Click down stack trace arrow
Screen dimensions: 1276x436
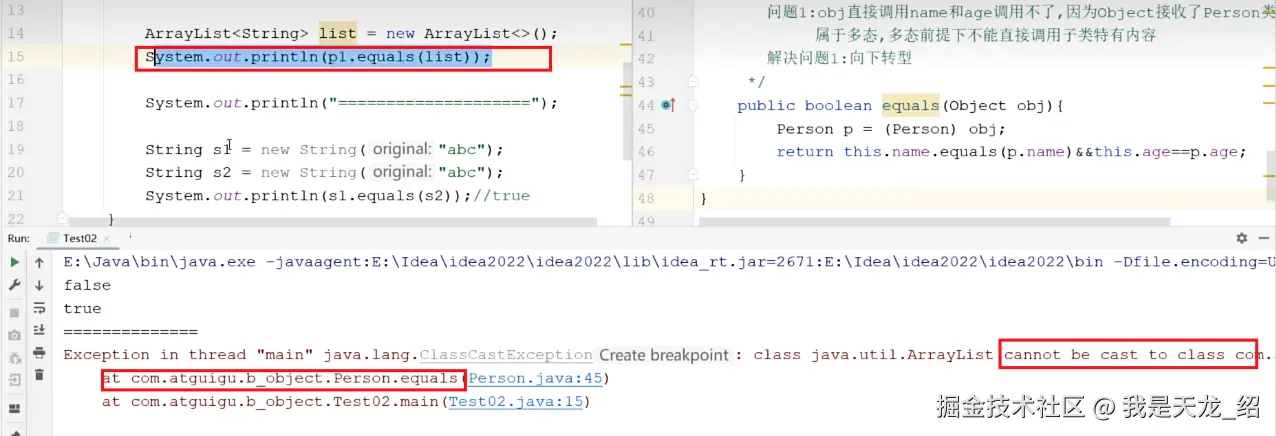(x=39, y=285)
